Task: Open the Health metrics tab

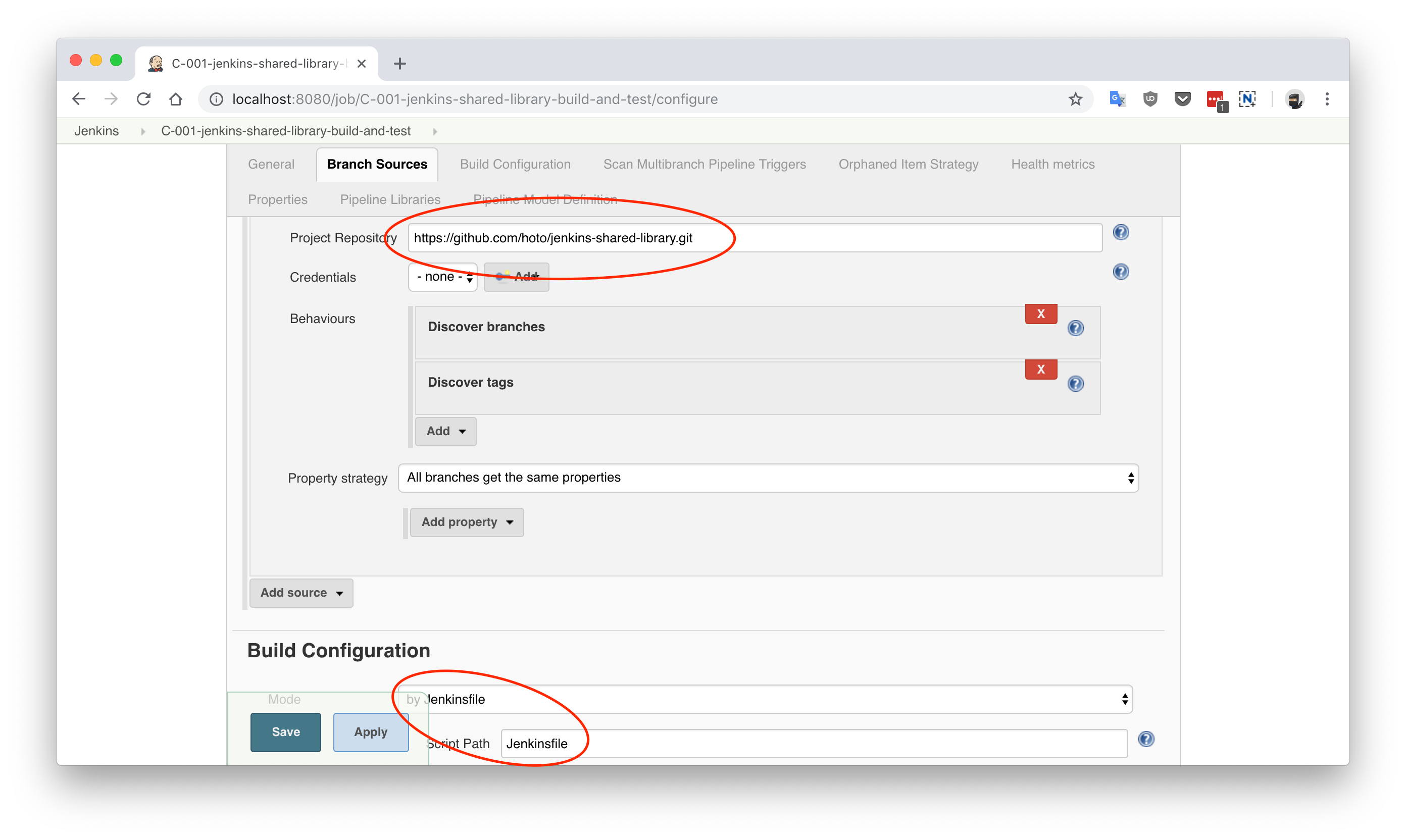Action: 1052,164
